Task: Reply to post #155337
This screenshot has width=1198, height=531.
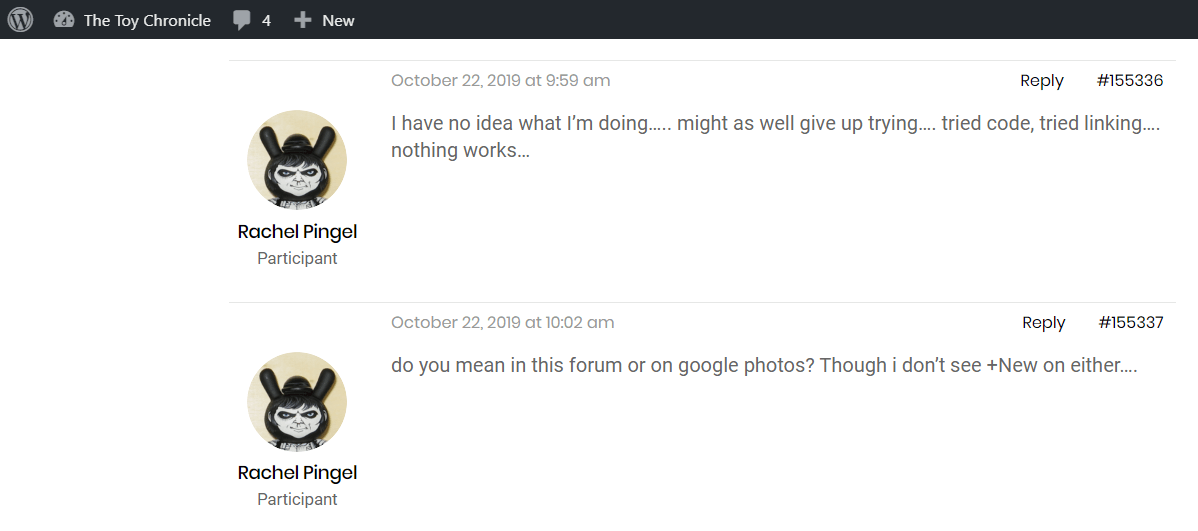Action: tap(1043, 323)
